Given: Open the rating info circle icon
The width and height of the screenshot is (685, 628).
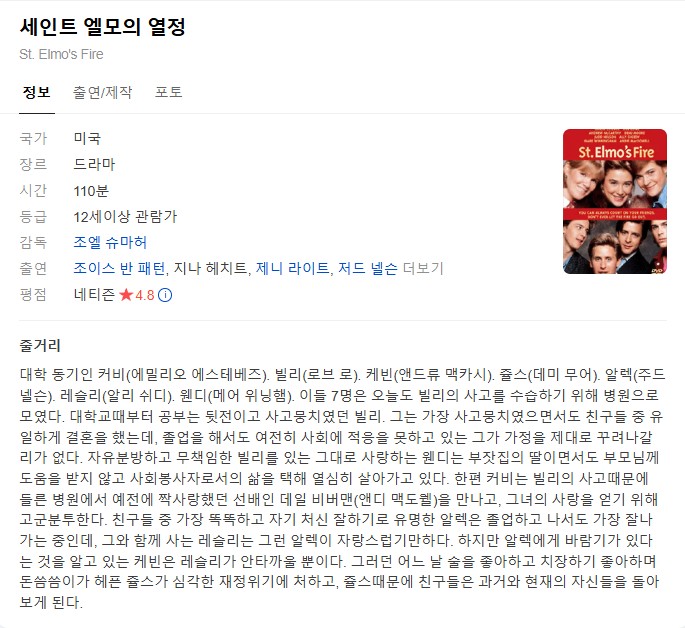Looking at the screenshot, I should coord(165,295).
